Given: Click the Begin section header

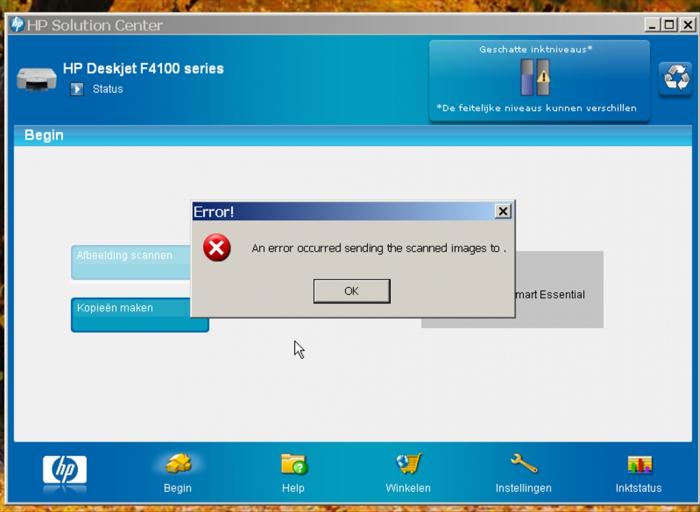Looking at the screenshot, I should pos(44,135).
